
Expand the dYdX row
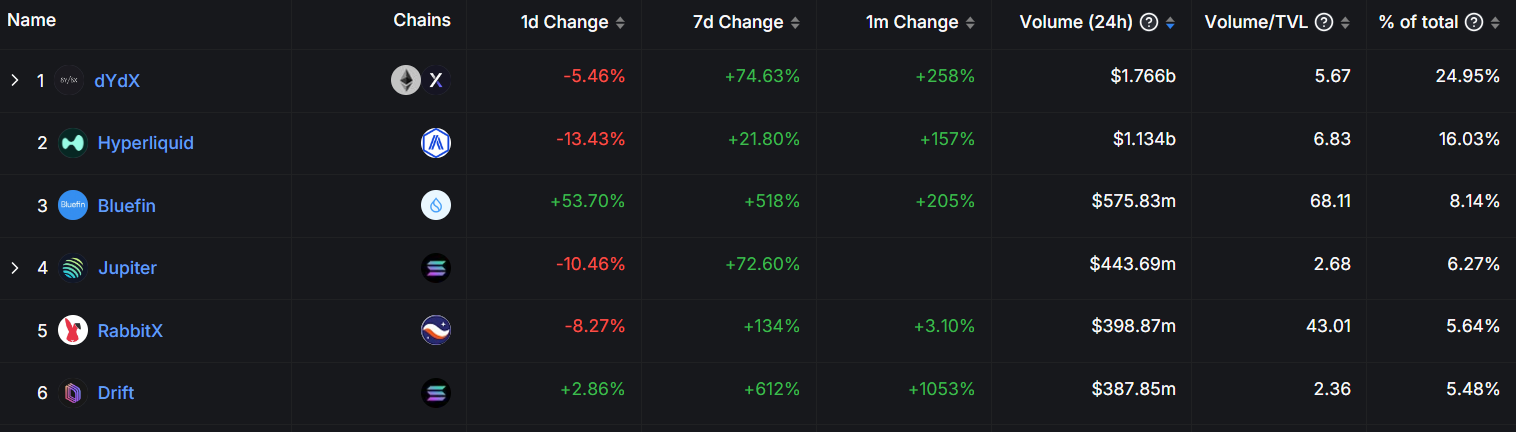click(x=15, y=80)
